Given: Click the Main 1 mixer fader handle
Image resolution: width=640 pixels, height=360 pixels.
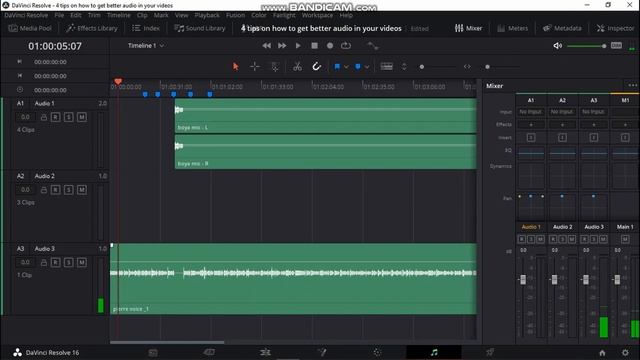Looking at the screenshot, I should 617,280.
